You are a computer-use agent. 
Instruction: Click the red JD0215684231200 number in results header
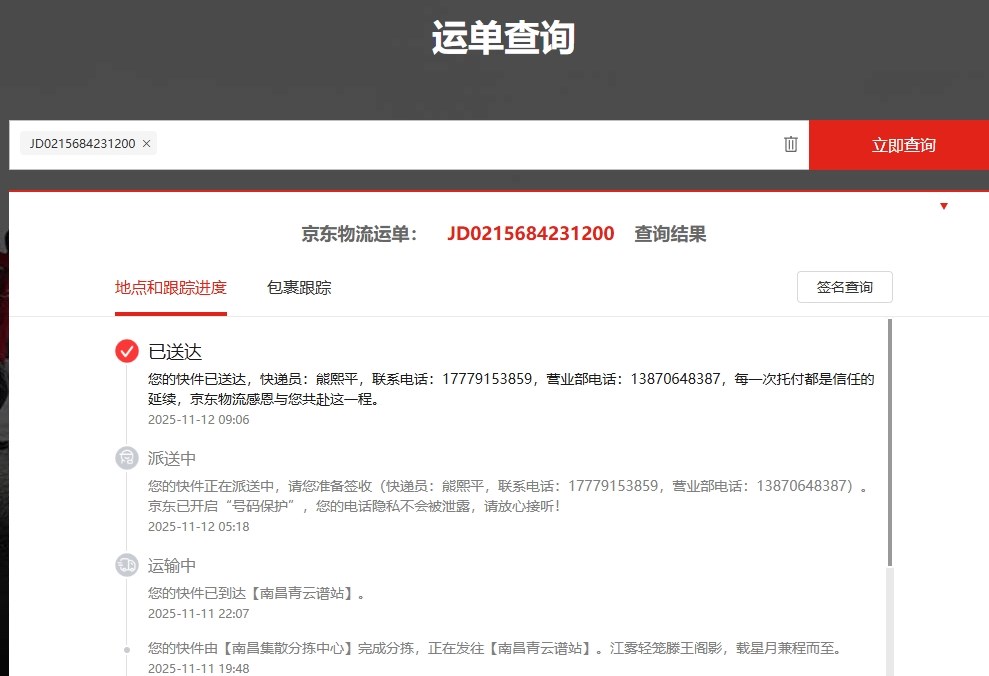[531, 234]
